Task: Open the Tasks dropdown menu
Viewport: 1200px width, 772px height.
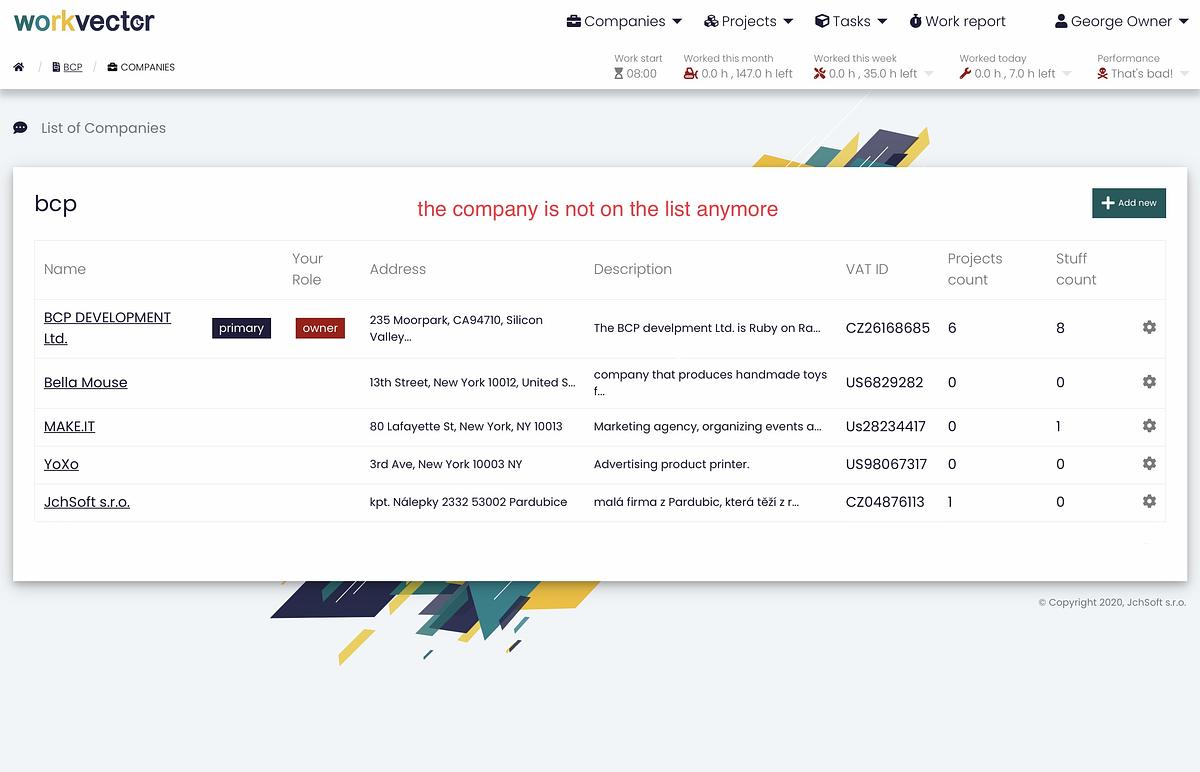Action: click(x=850, y=21)
